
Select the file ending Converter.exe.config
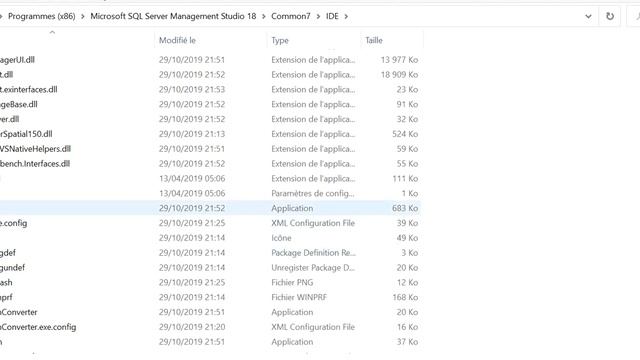point(38,327)
